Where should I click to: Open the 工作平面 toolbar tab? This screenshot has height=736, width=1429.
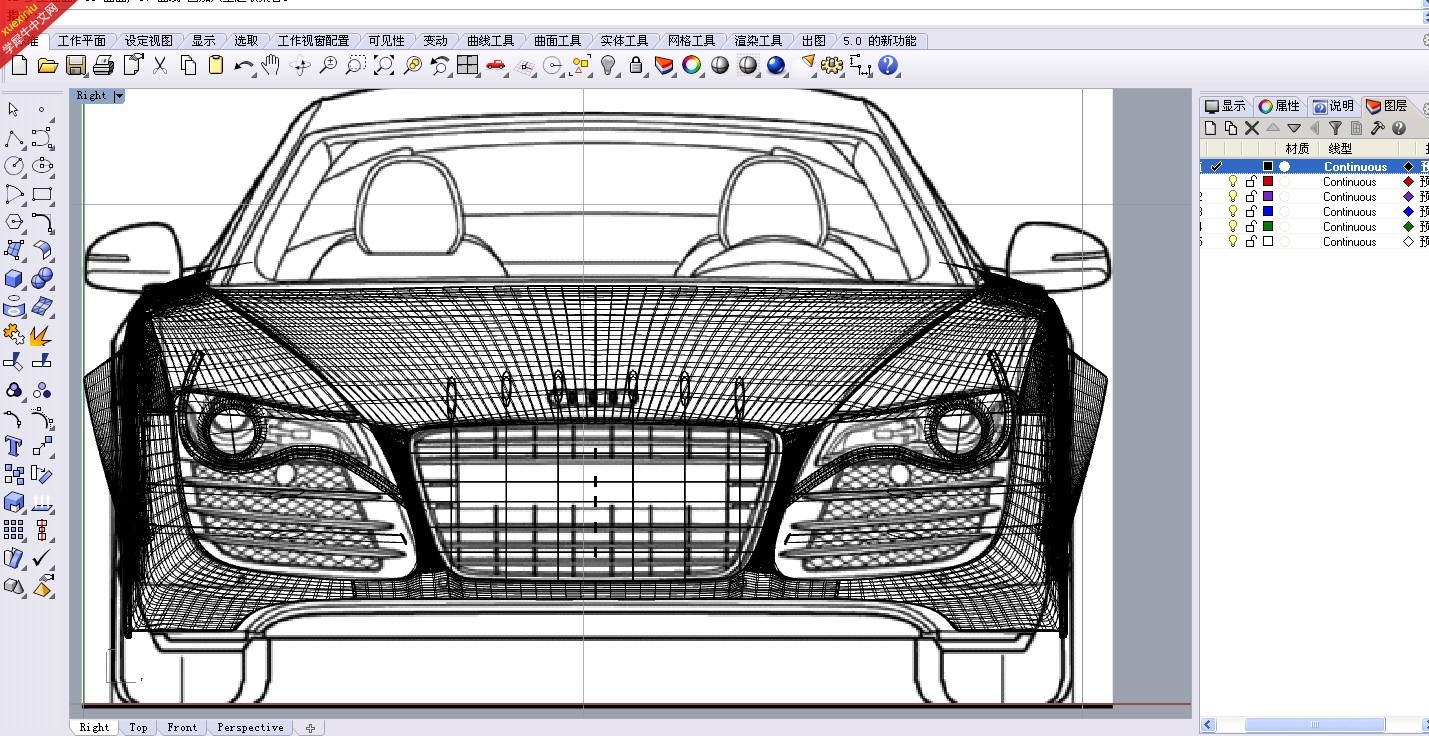[82, 41]
